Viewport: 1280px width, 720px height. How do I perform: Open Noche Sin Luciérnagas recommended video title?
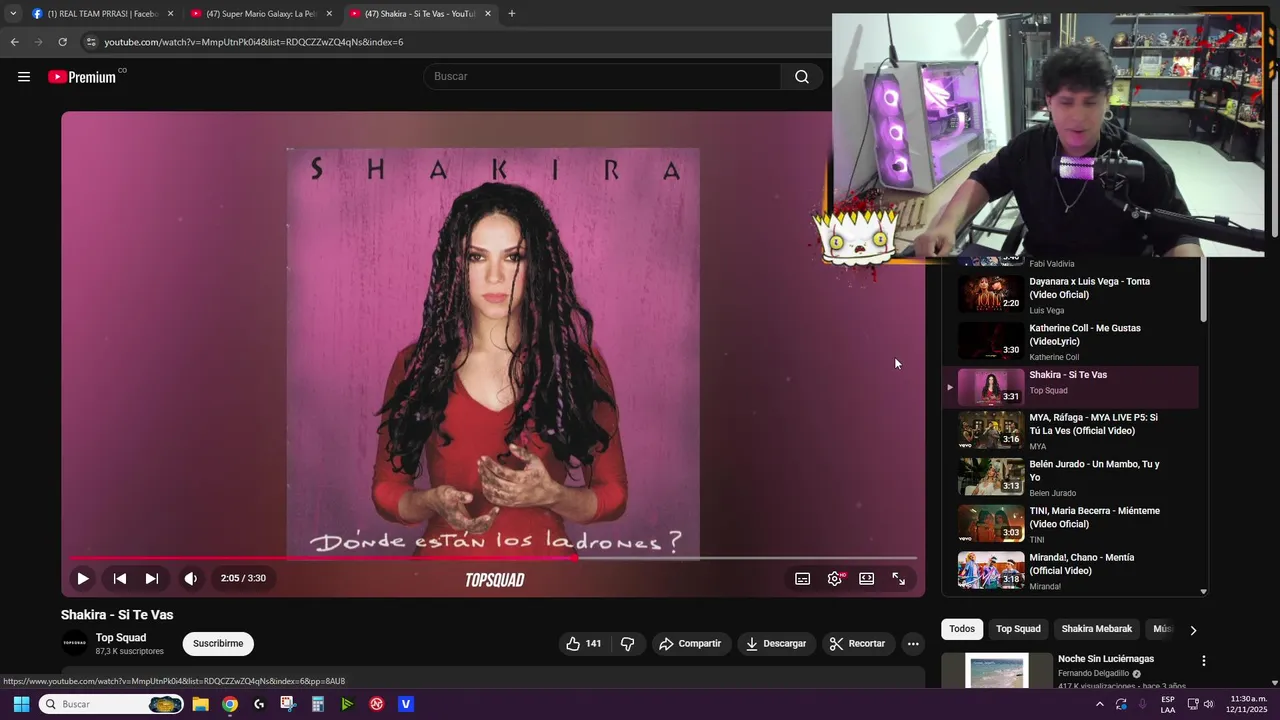(1106, 659)
